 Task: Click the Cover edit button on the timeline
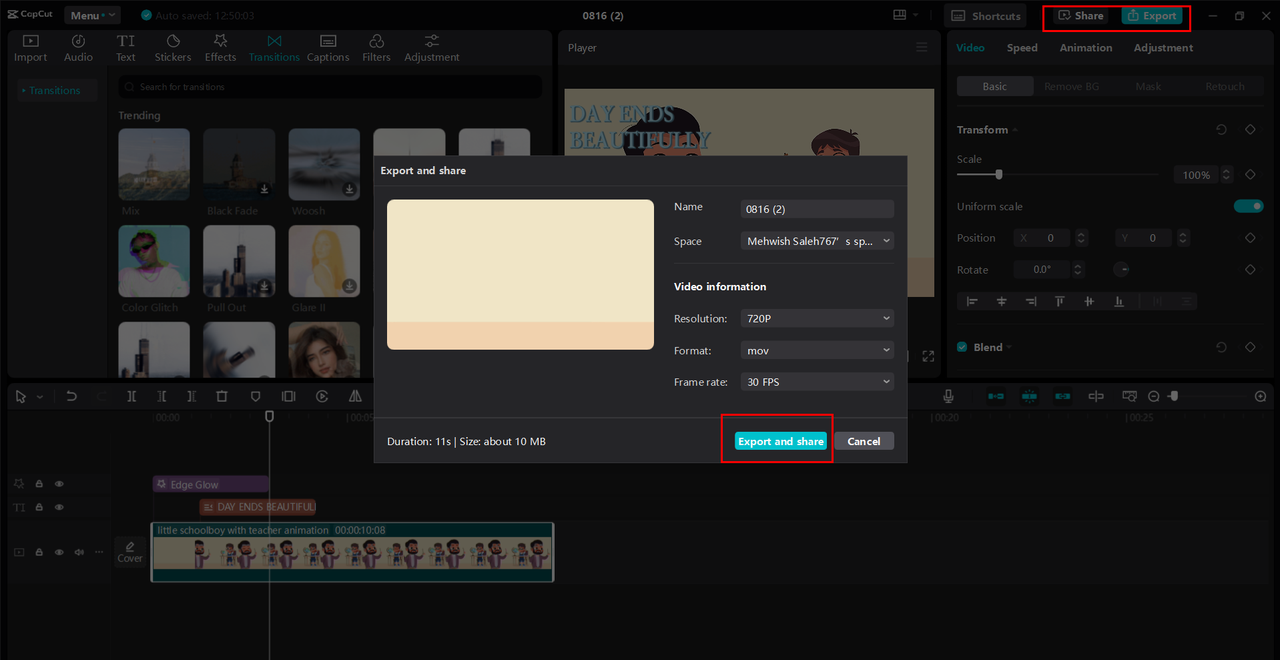pos(130,551)
